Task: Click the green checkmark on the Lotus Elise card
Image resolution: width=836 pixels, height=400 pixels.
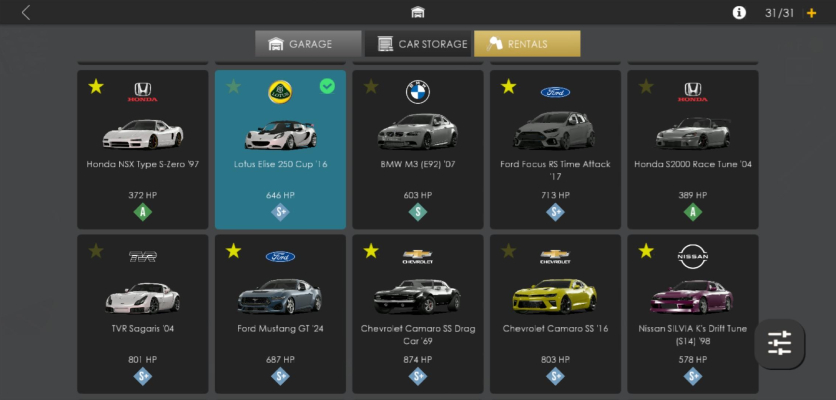Action: coord(327,86)
